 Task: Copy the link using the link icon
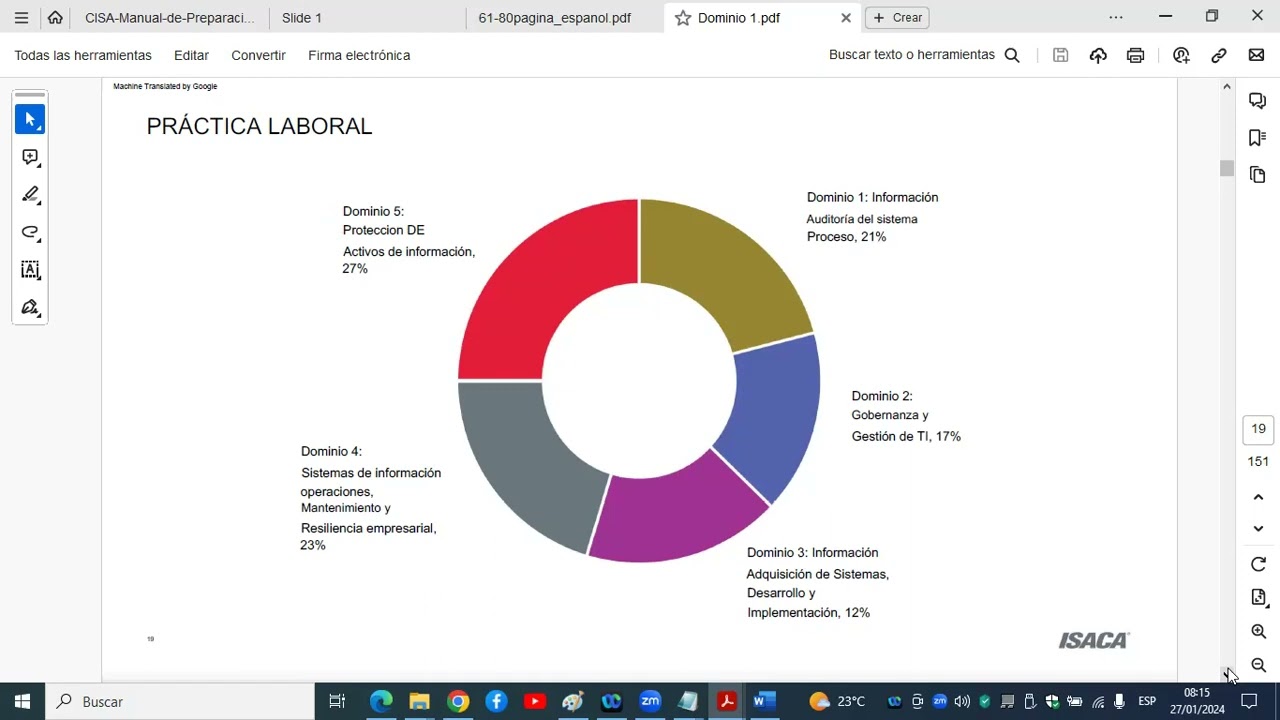(1219, 55)
